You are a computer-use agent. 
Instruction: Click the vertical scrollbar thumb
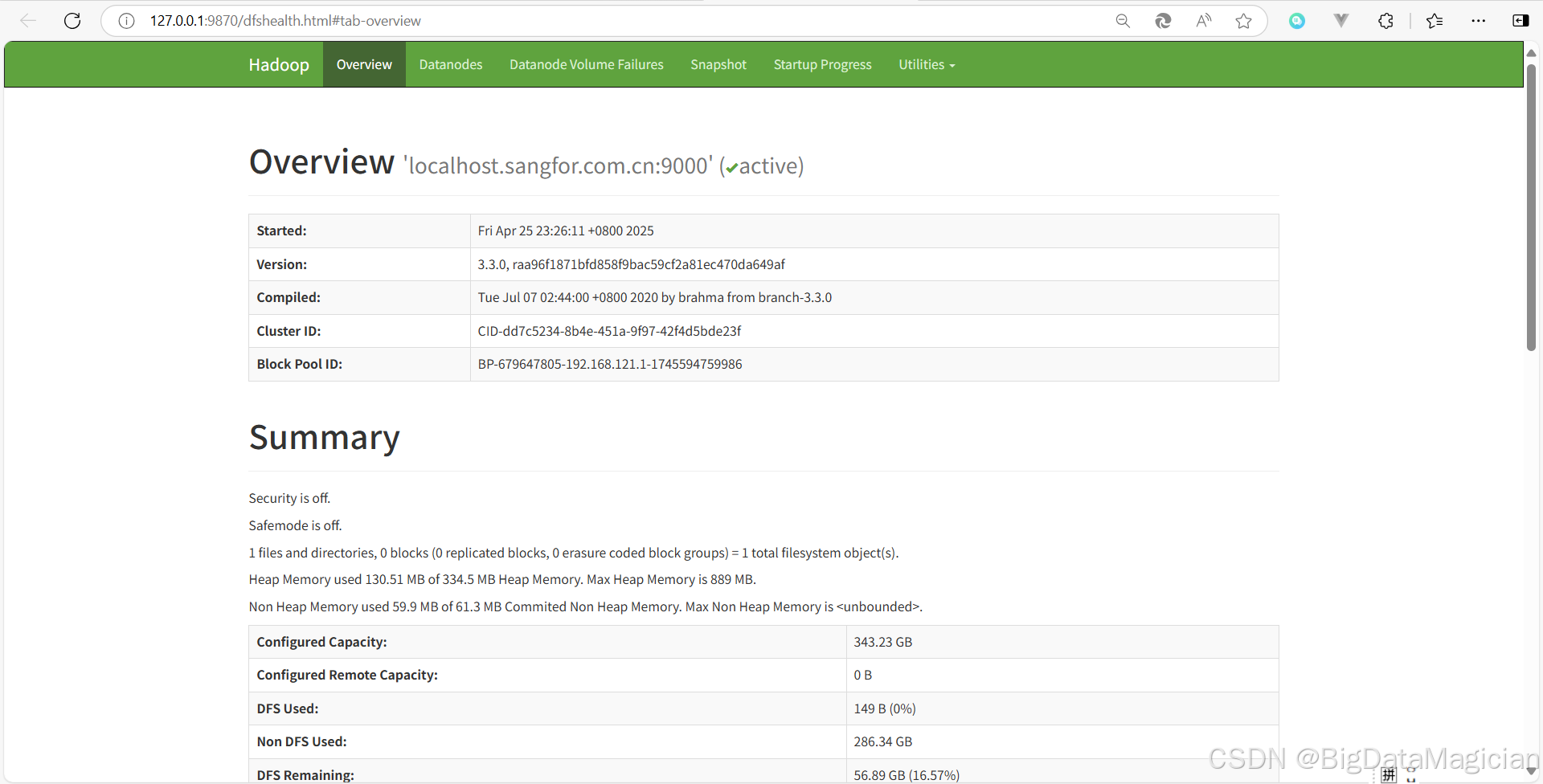(1531, 207)
